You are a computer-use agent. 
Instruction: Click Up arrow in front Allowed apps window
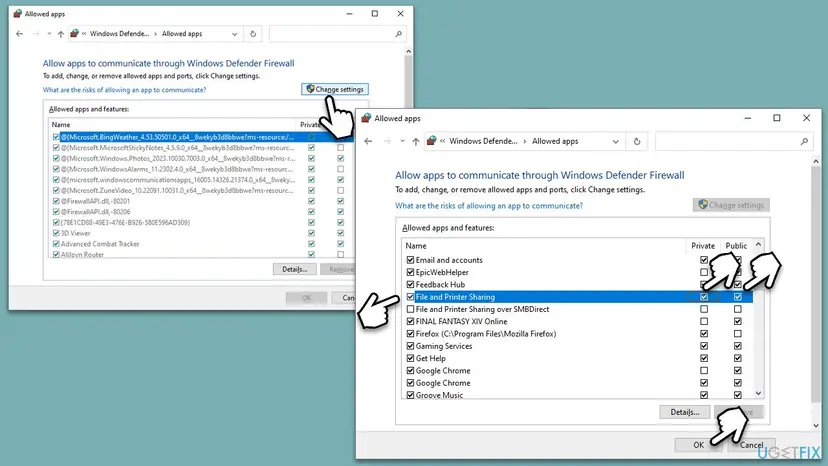[416, 141]
